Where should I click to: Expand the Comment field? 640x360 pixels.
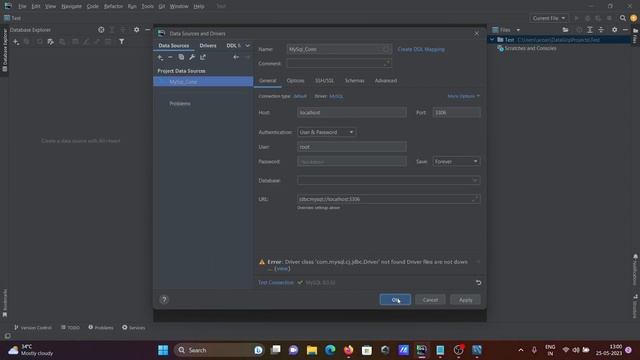(x=387, y=63)
